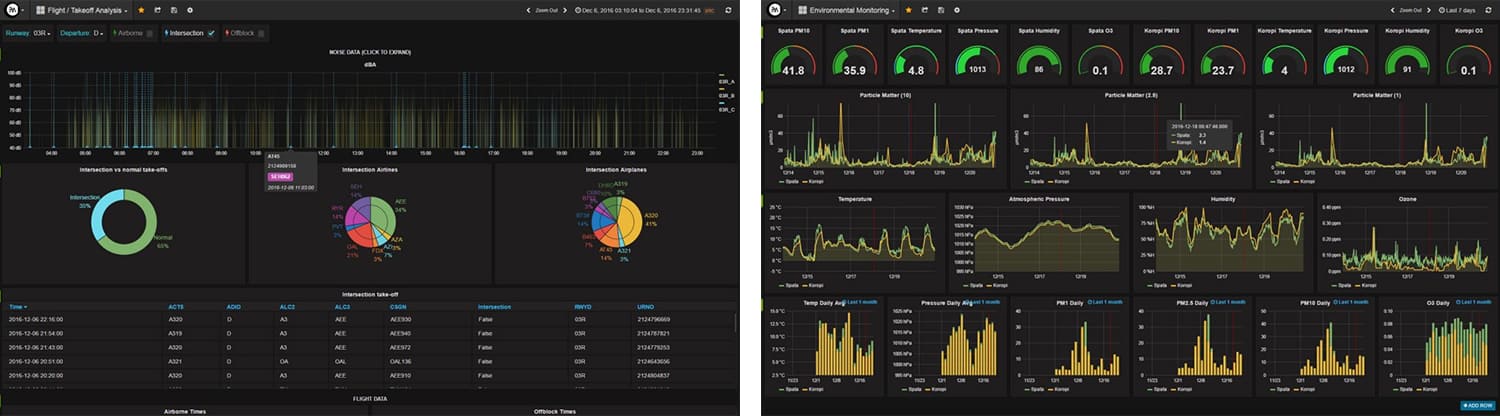This screenshot has width=1500, height=416.
Task: Click table cell OAL136
Action: click(402, 360)
